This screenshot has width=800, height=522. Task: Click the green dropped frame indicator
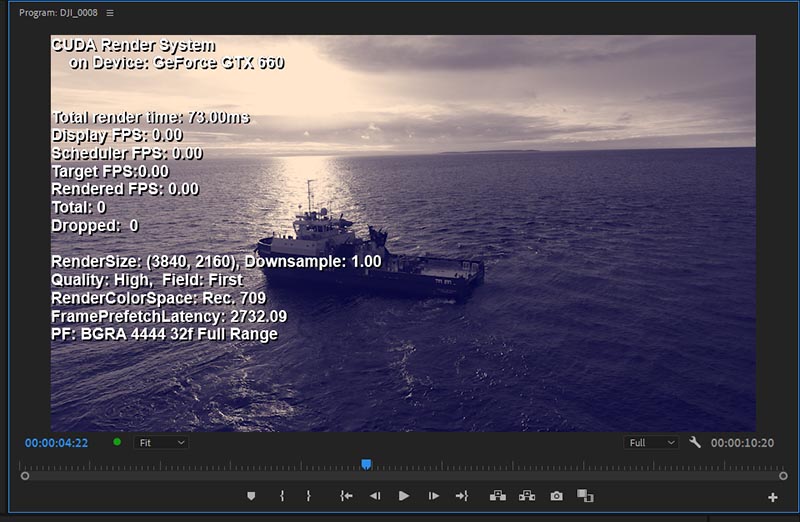[117, 442]
